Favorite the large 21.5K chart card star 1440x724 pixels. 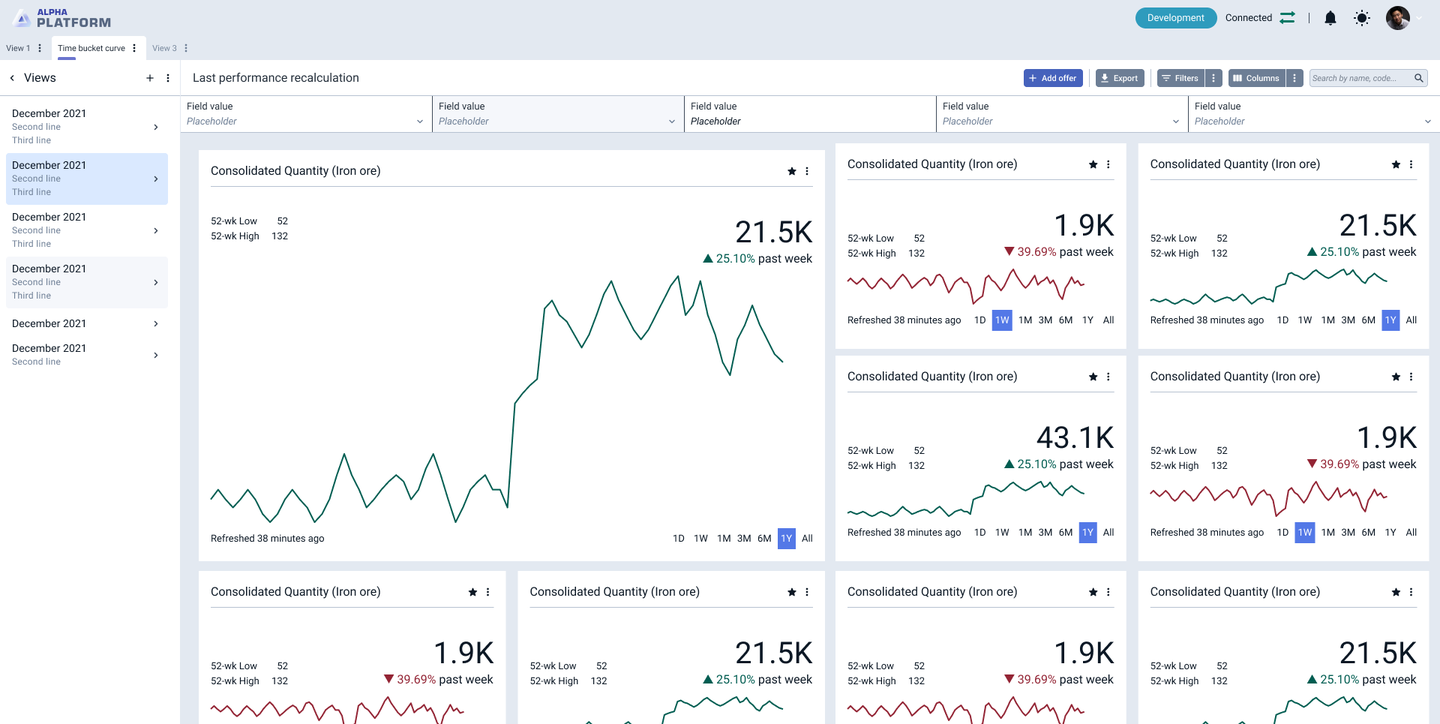(x=792, y=171)
